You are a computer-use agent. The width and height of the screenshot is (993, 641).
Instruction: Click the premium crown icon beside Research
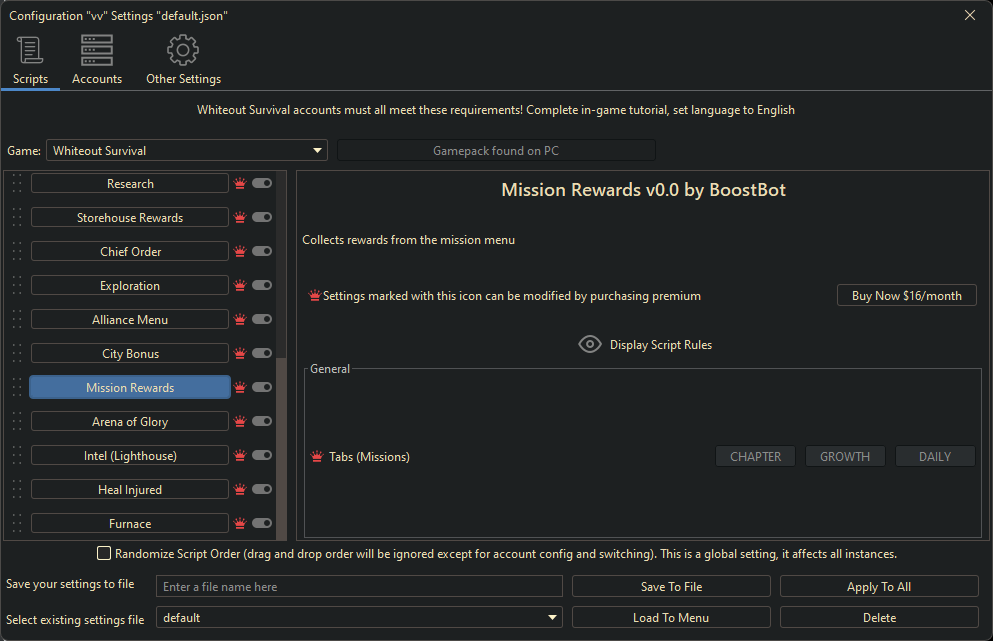(x=240, y=183)
